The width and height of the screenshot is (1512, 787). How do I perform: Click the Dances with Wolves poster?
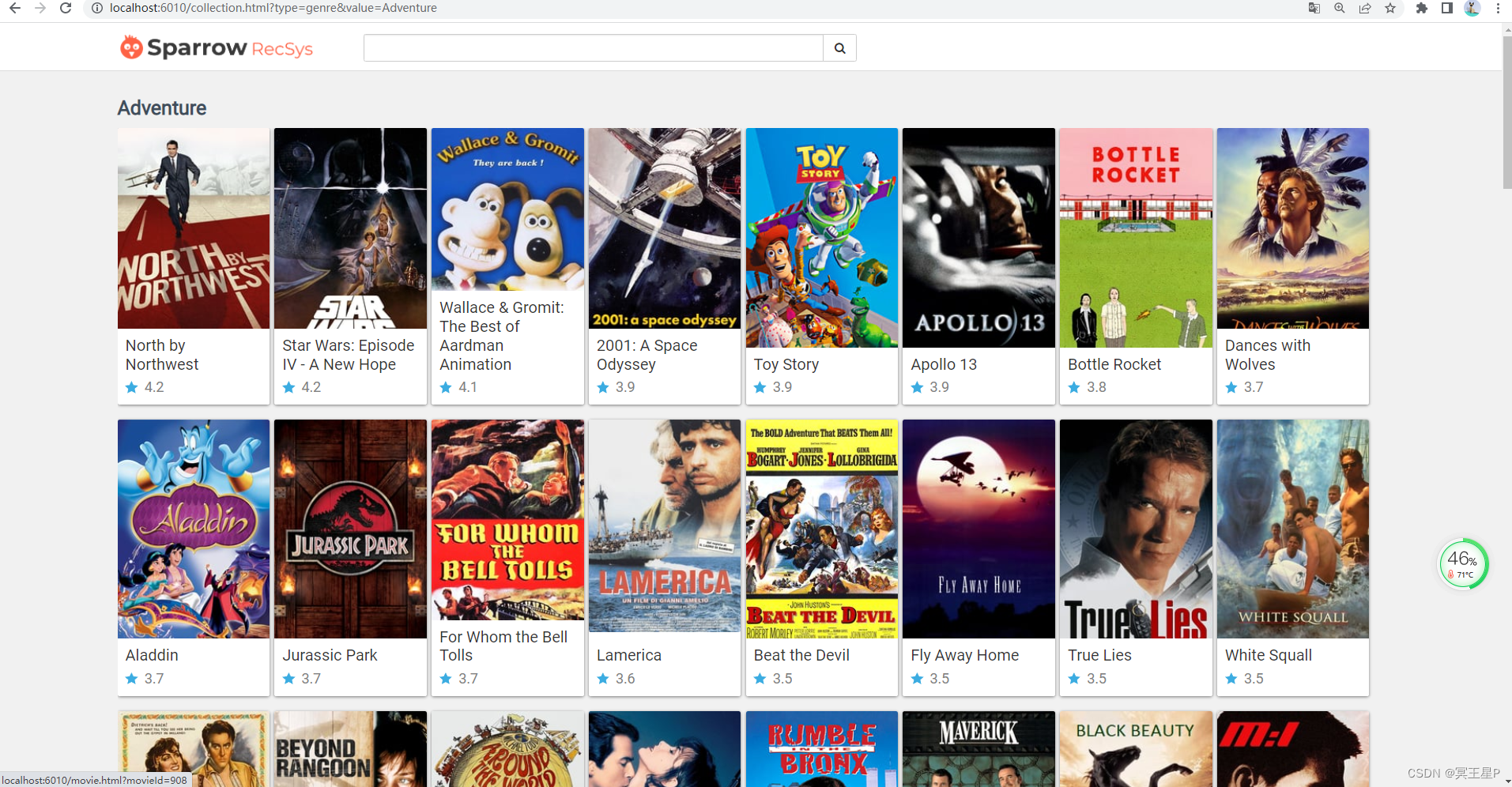(x=1293, y=228)
